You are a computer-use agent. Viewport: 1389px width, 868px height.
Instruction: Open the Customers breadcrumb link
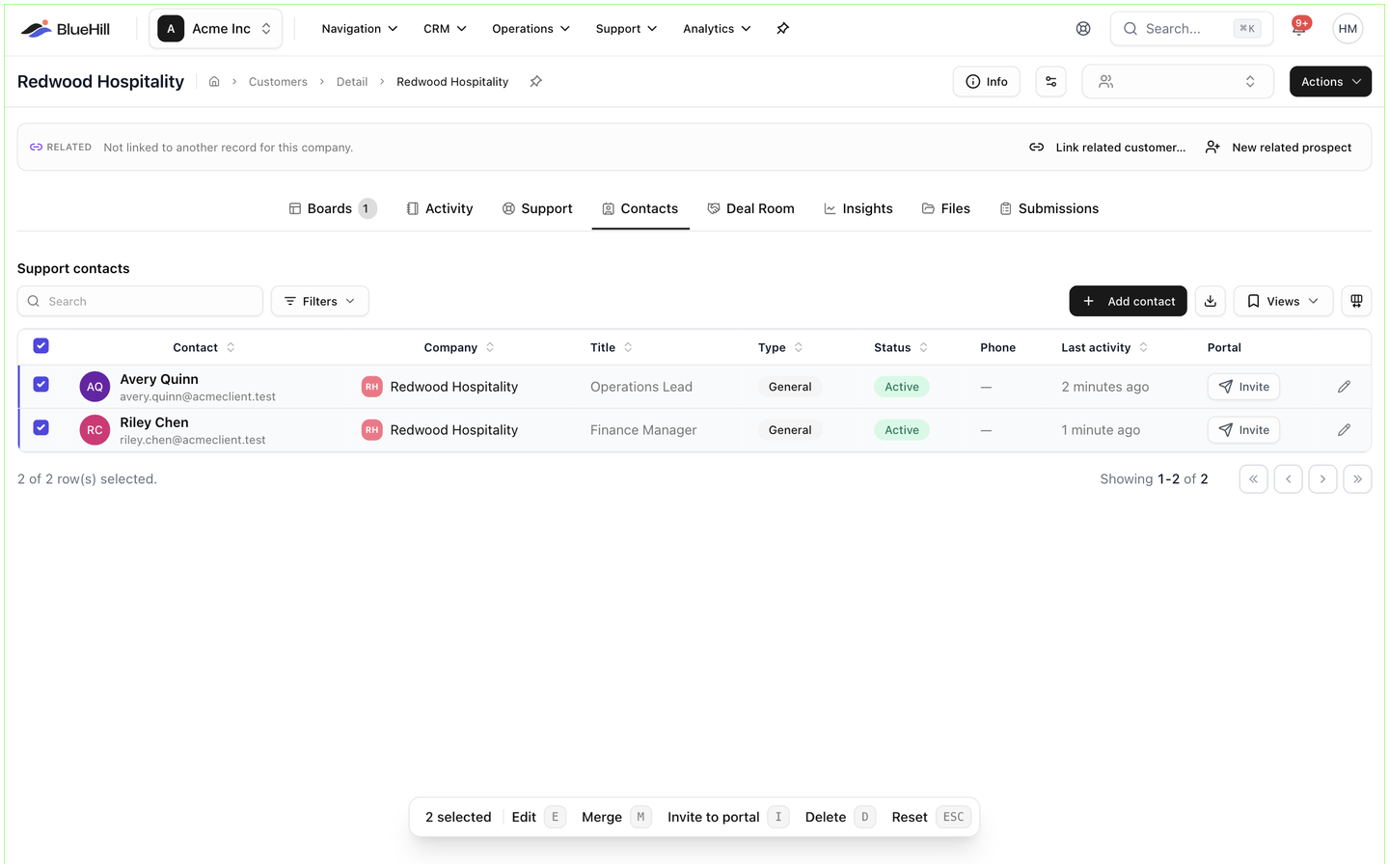pyautogui.click(x=278, y=82)
